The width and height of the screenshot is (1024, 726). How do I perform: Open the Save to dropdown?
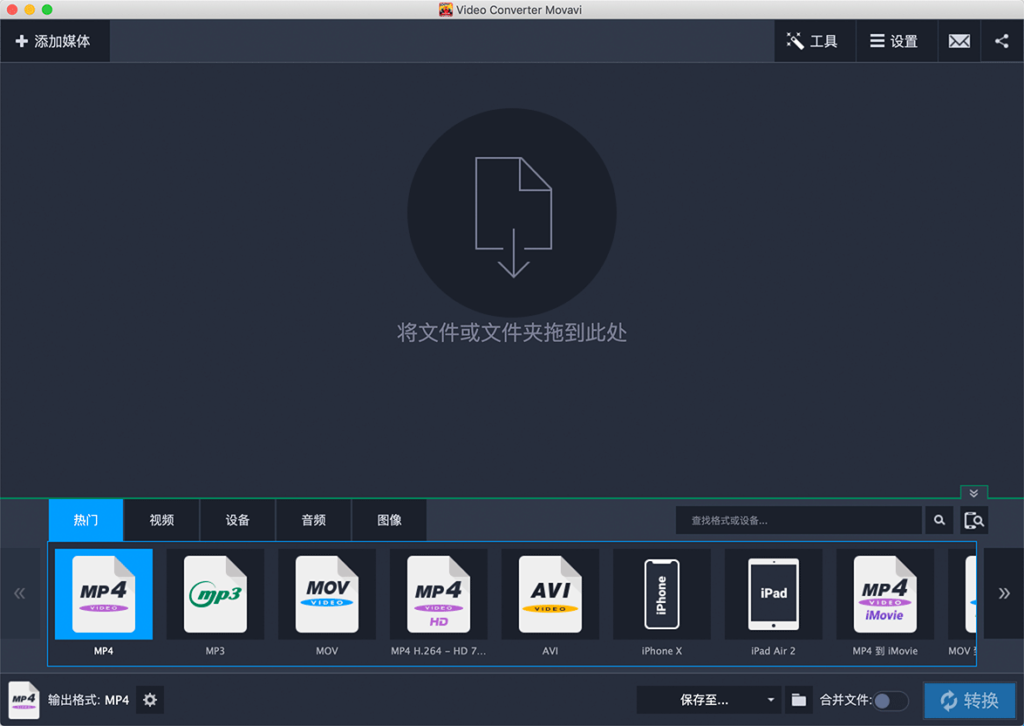tap(709, 700)
